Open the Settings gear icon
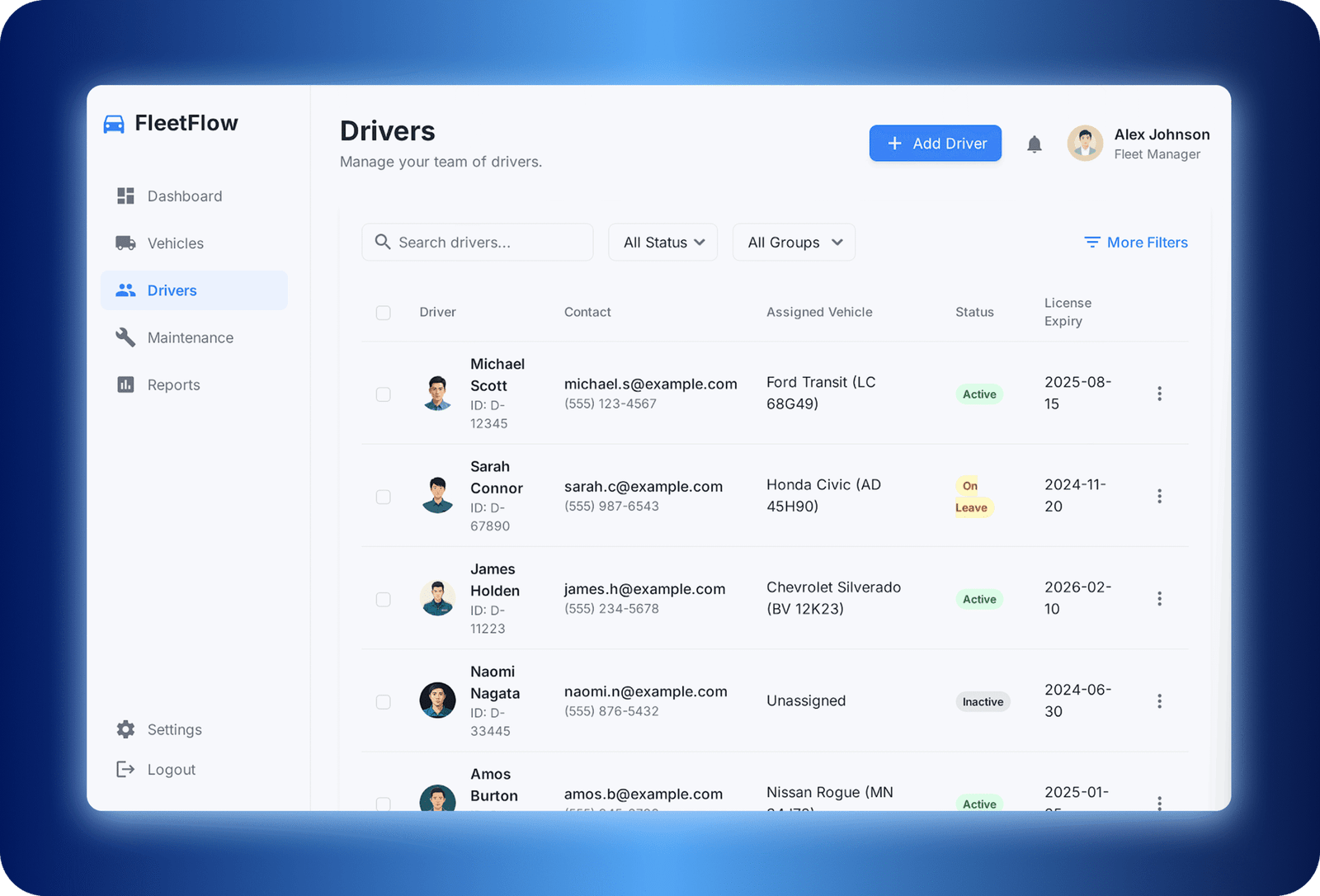1320x896 pixels. click(125, 729)
